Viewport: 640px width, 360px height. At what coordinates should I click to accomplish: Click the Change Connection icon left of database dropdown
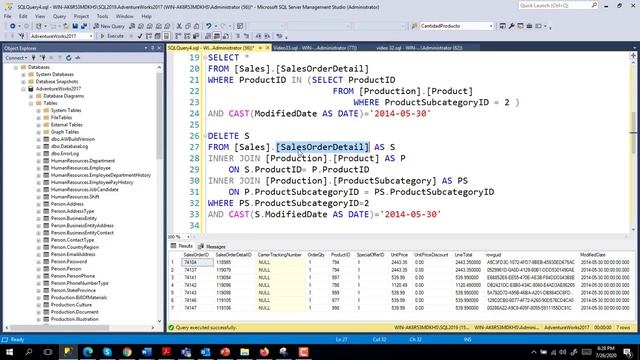point(22,36)
